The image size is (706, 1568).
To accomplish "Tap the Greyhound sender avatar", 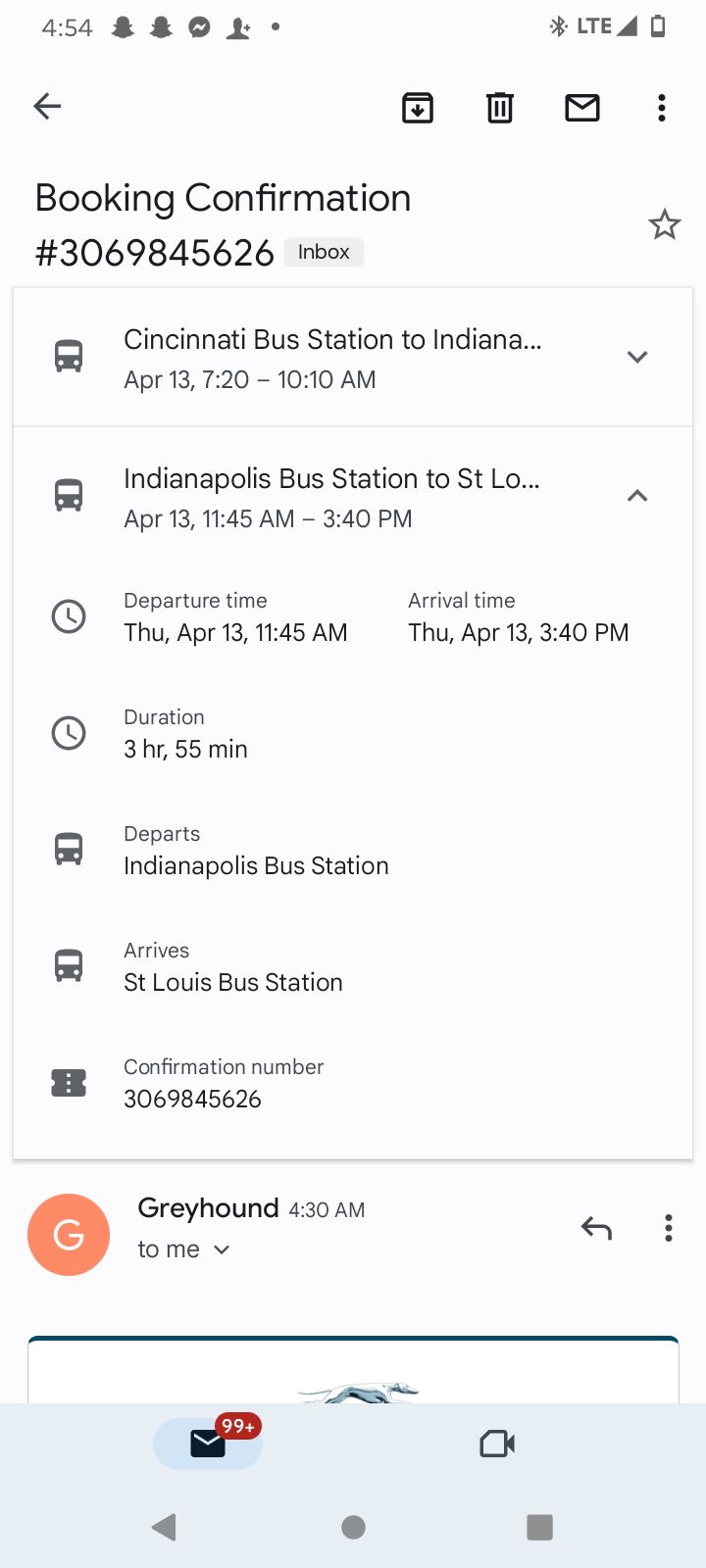I will [x=69, y=1235].
